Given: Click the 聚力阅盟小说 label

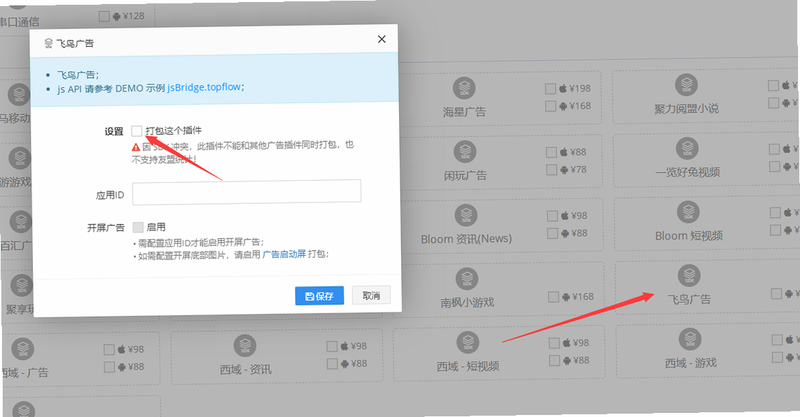Looking at the screenshot, I should pos(686,109).
